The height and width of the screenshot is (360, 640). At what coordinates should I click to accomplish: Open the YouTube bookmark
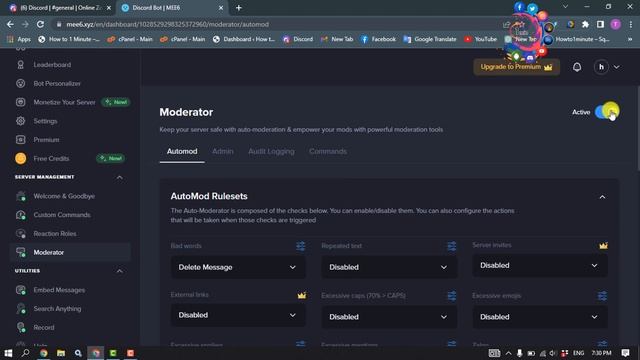(x=480, y=39)
